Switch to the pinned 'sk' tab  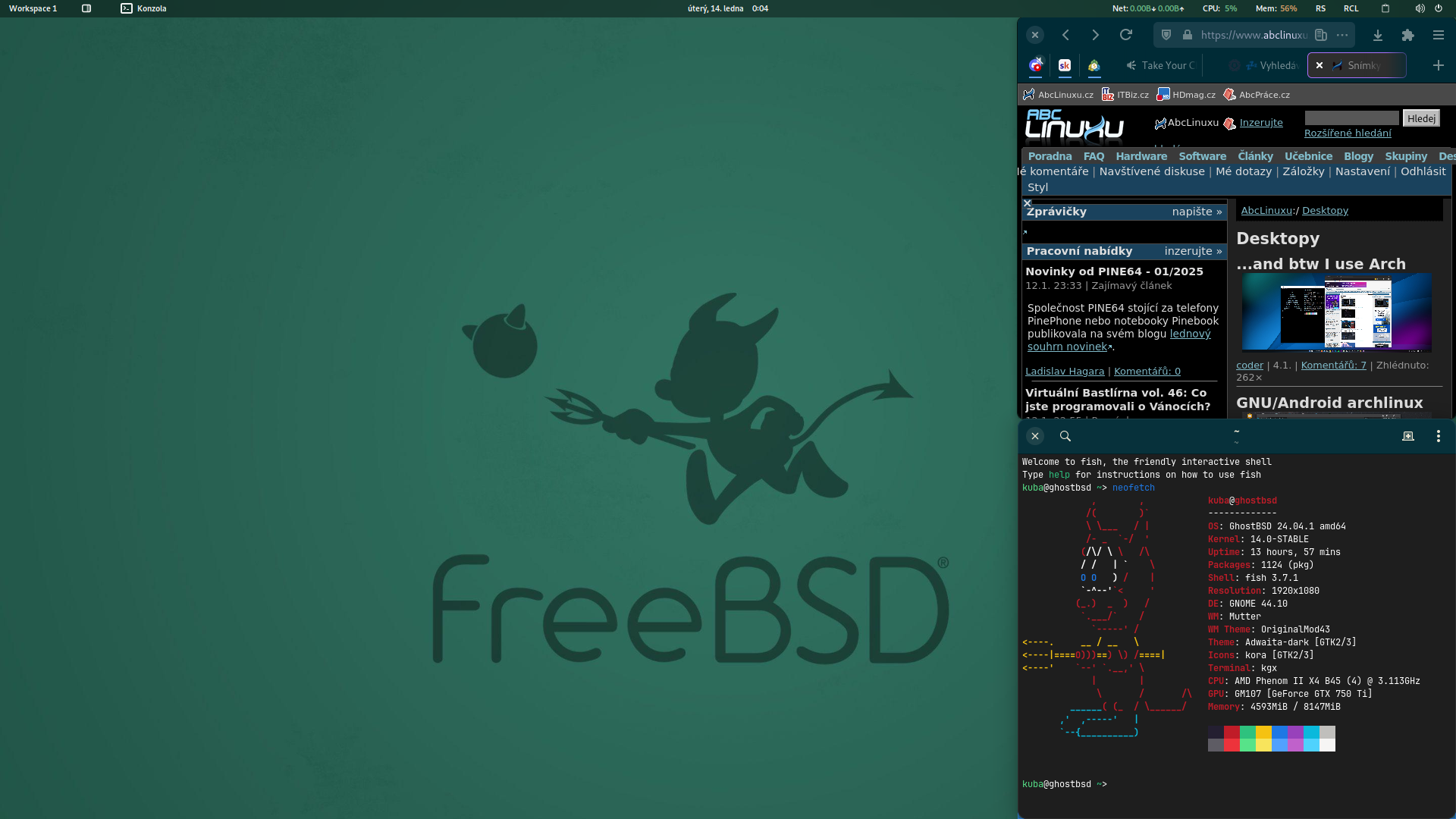[1065, 65]
